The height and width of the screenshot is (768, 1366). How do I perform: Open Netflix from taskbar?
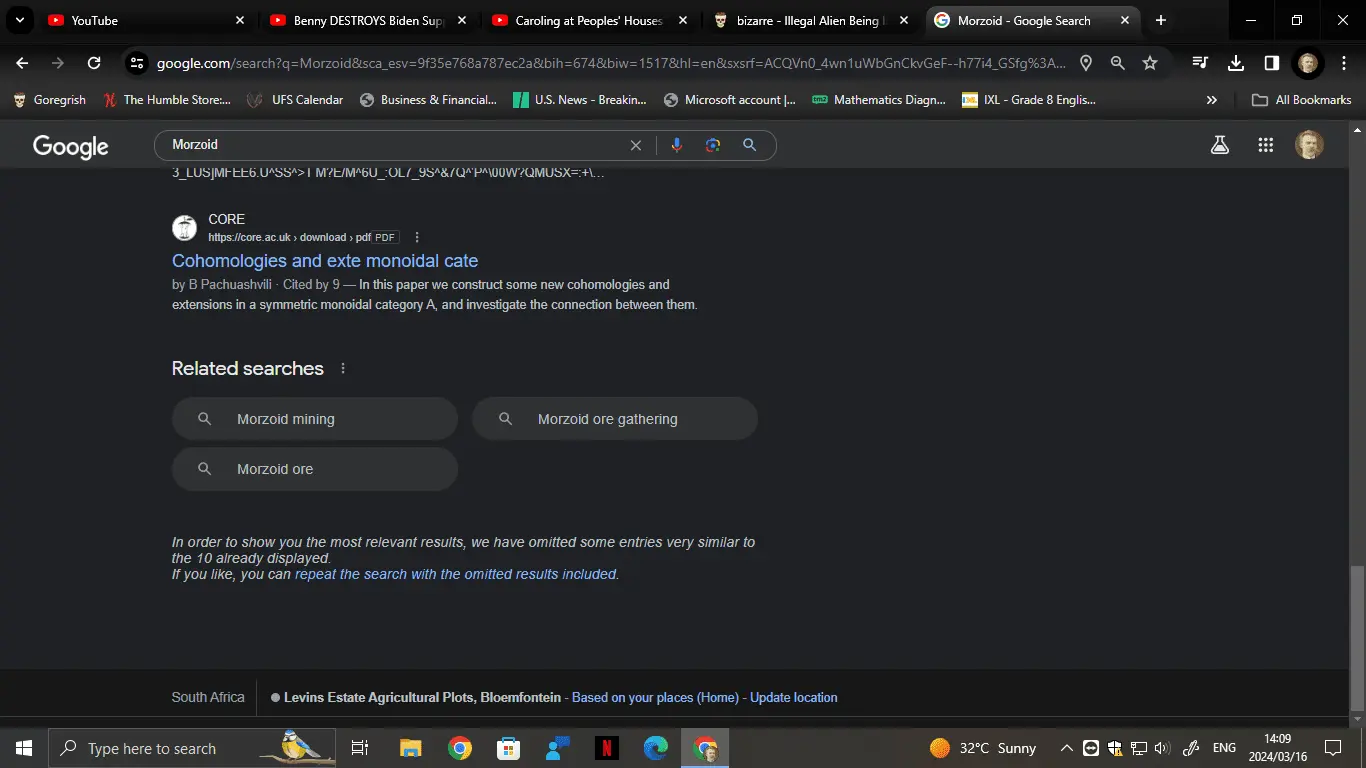click(x=607, y=748)
